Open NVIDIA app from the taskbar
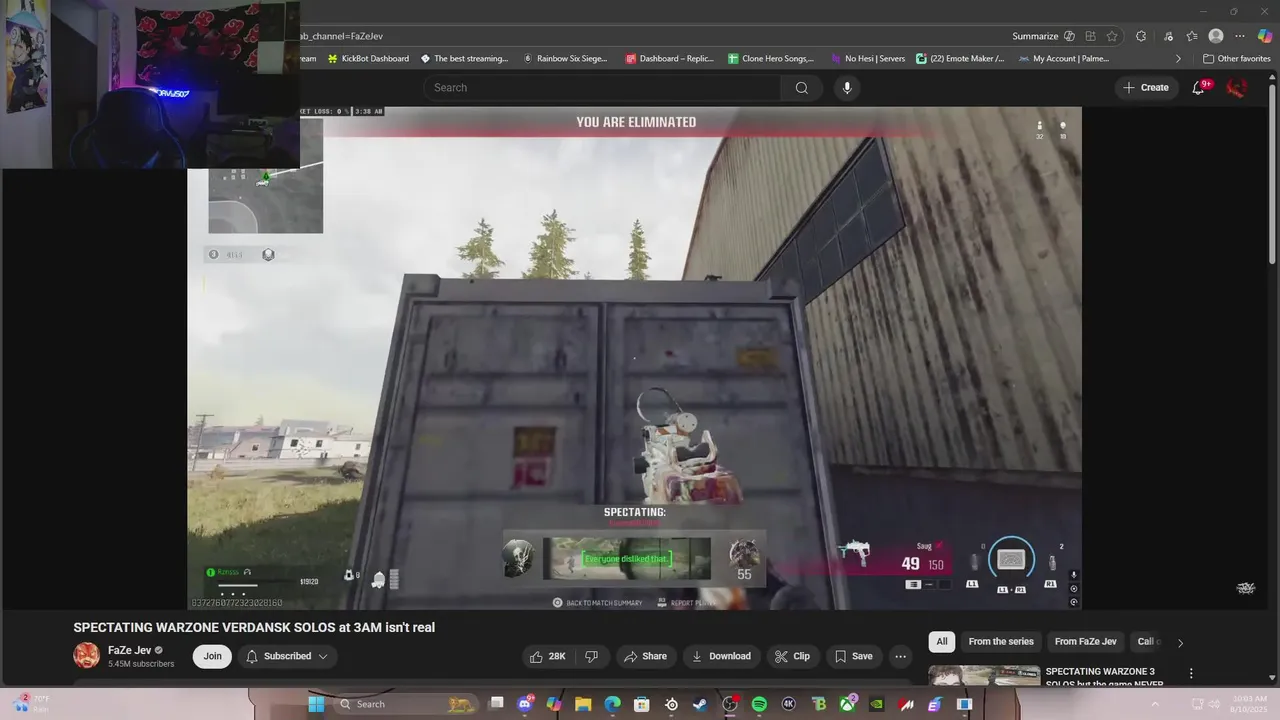1280x720 pixels. (x=877, y=704)
